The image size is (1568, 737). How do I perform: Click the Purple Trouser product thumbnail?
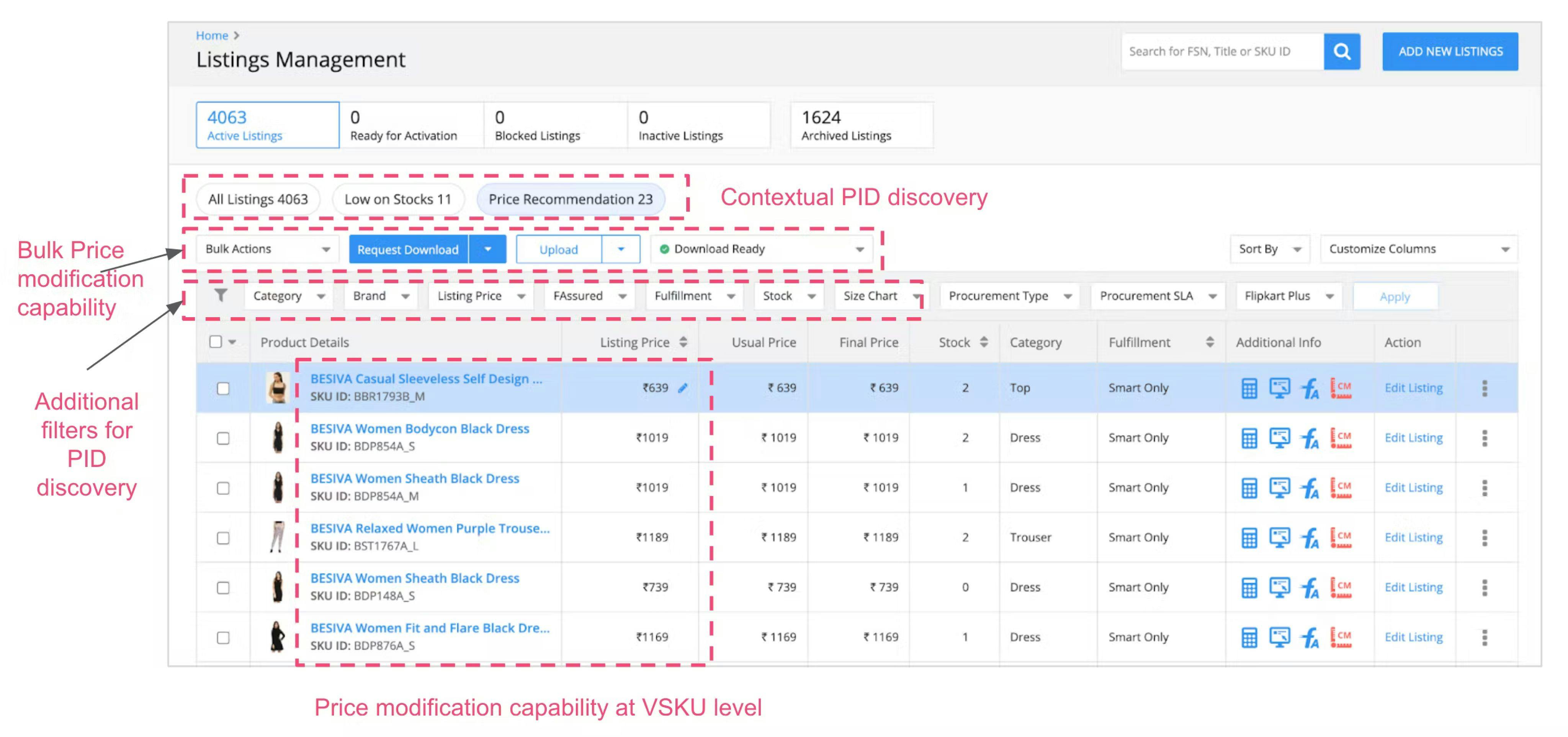[x=278, y=537]
